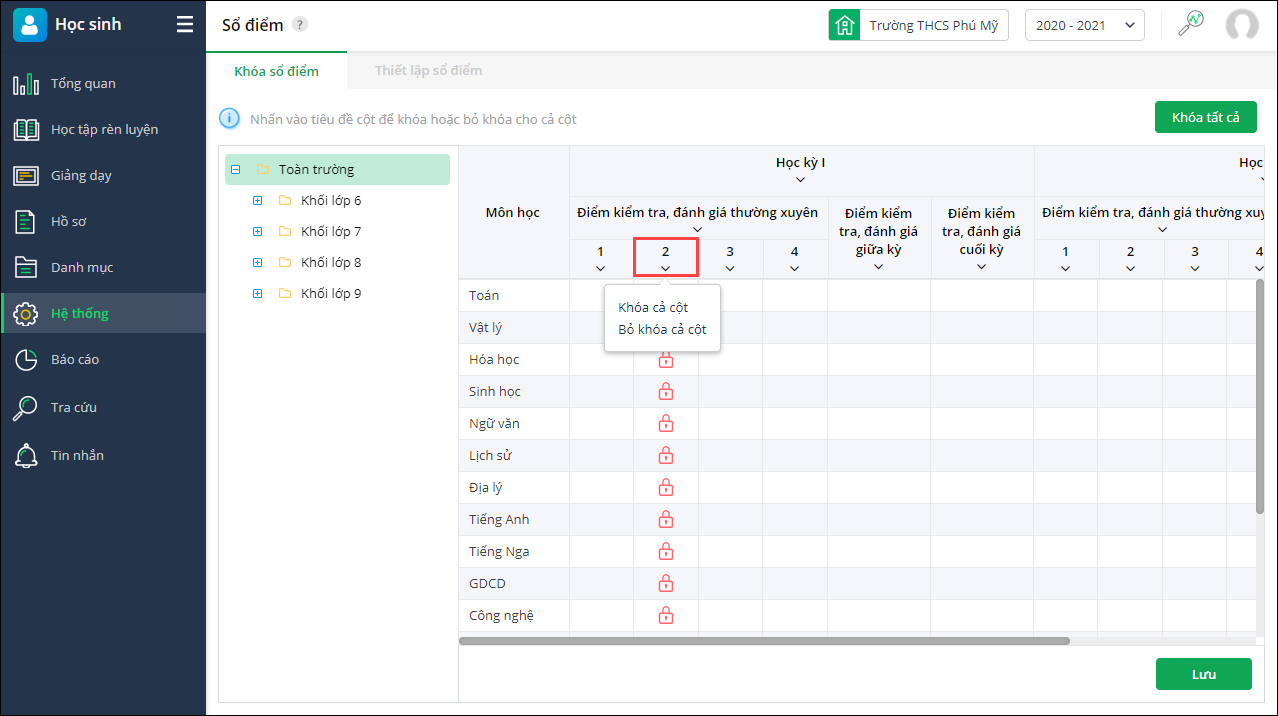The width and height of the screenshot is (1278, 716).
Task: Open the search analytics magnifier icon
Action: tap(1190, 24)
